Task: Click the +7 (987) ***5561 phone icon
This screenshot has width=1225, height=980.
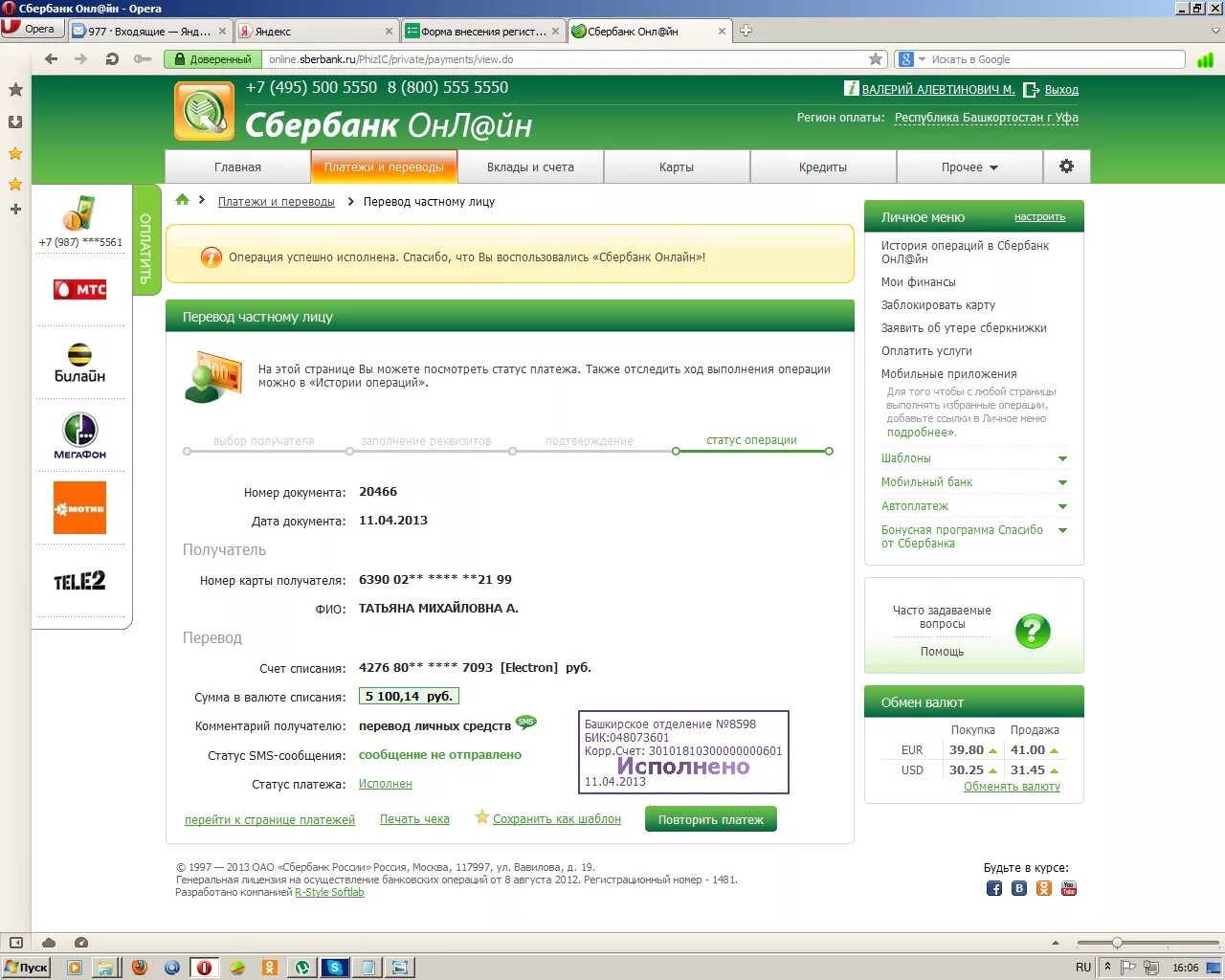Action: (x=80, y=213)
